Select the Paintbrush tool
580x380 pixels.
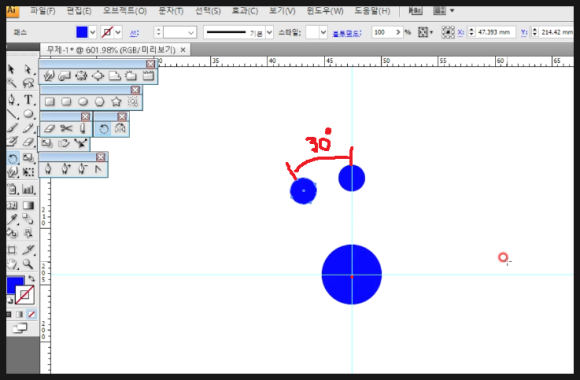[x=11, y=128]
